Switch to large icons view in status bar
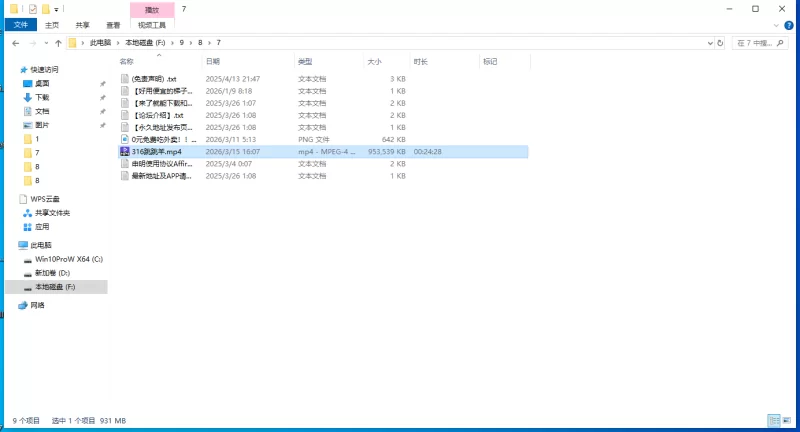Image resolution: width=800 pixels, height=432 pixels. 786,421
